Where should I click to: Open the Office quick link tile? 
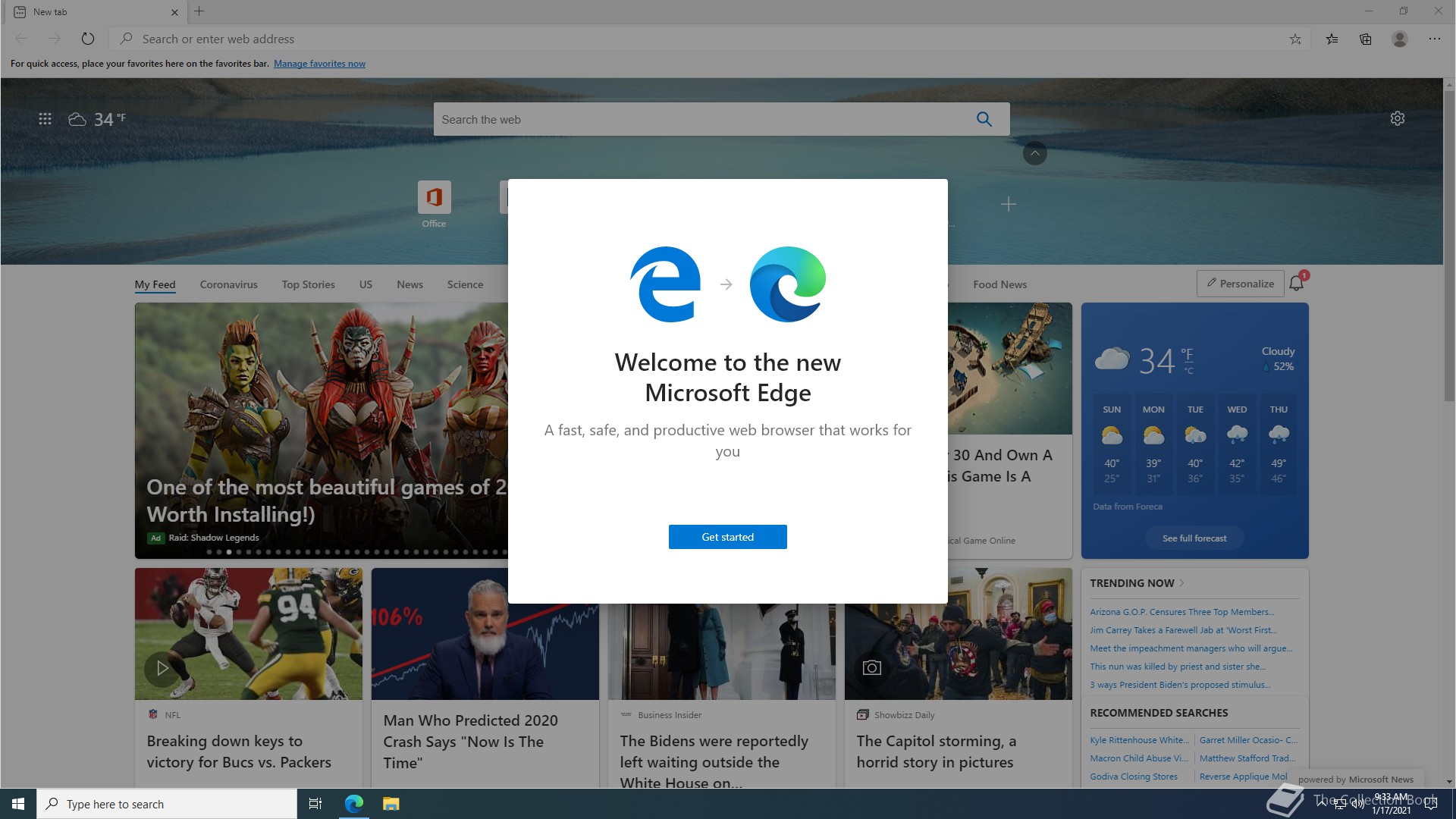pyautogui.click(x=434, y=204)
